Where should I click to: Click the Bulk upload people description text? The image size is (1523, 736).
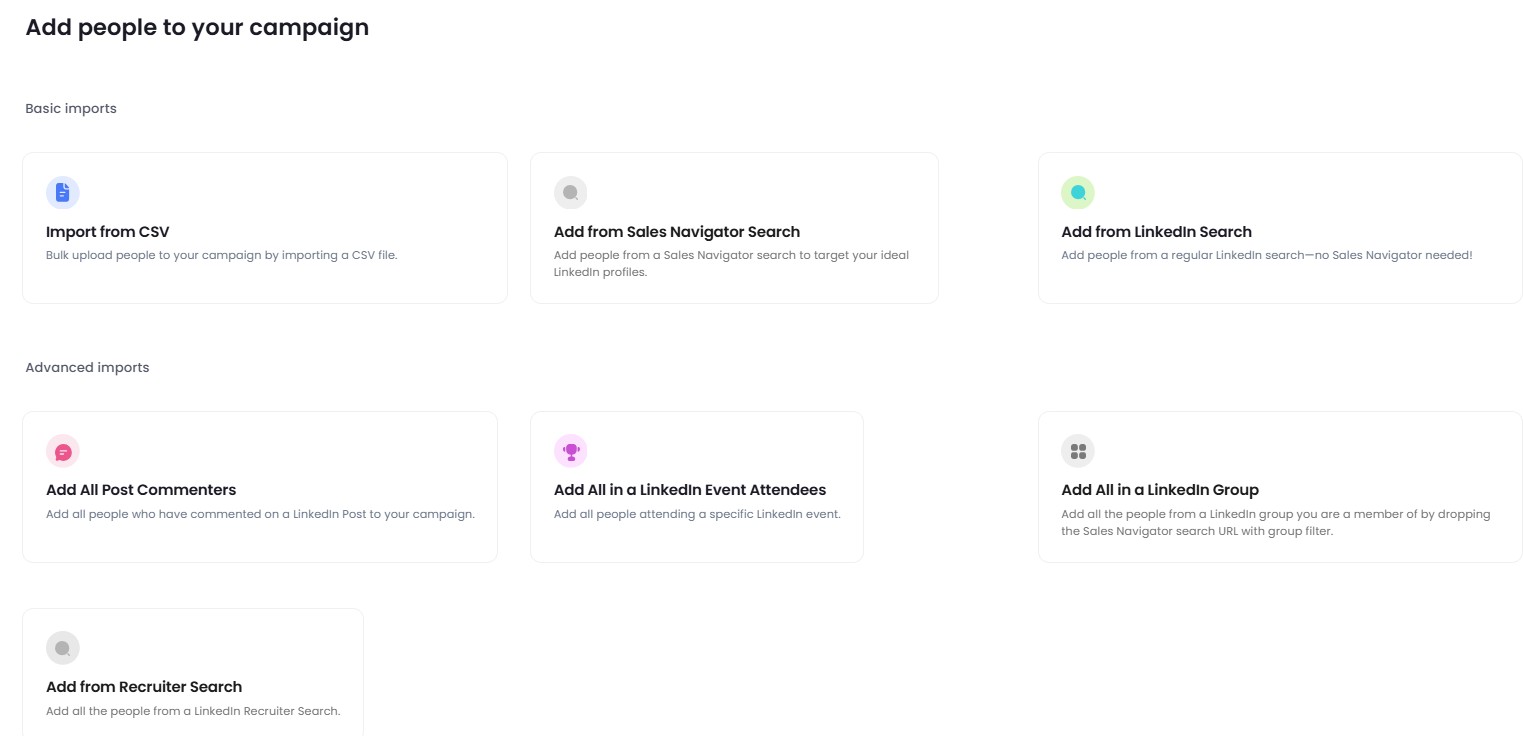click(222, 255)
